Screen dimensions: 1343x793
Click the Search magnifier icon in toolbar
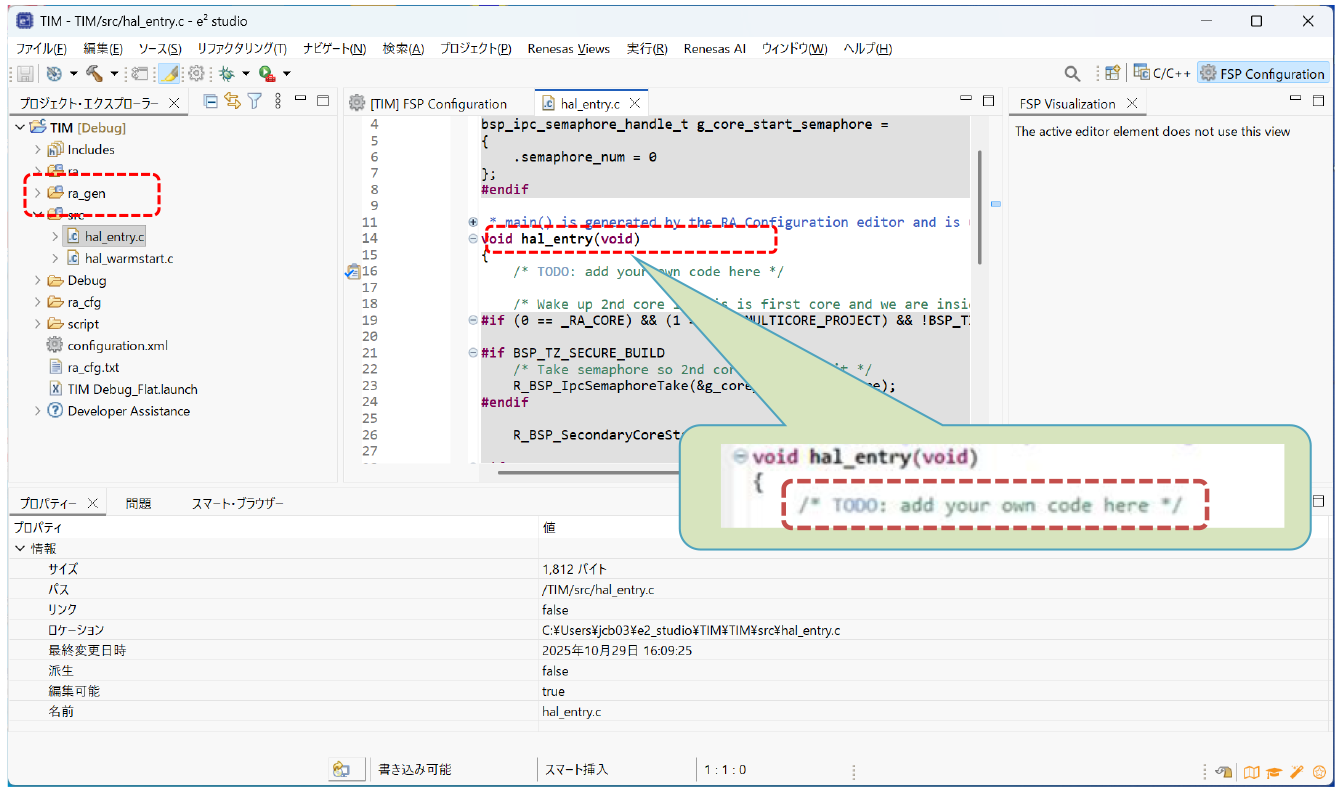pos(1072,73)
